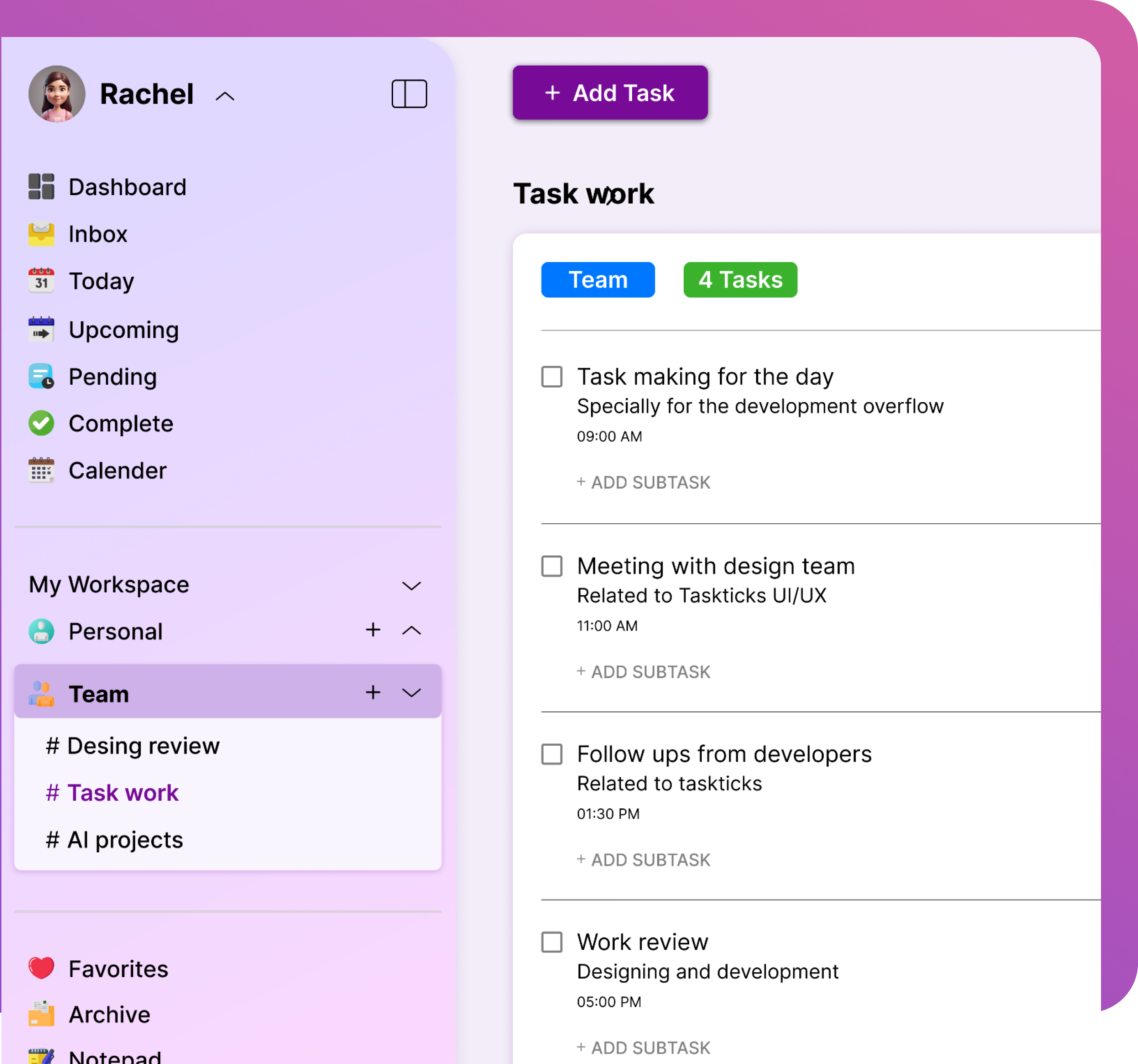Click the blue Team tag
The width and height of the screenshot is (1138, 1064).
597,280
